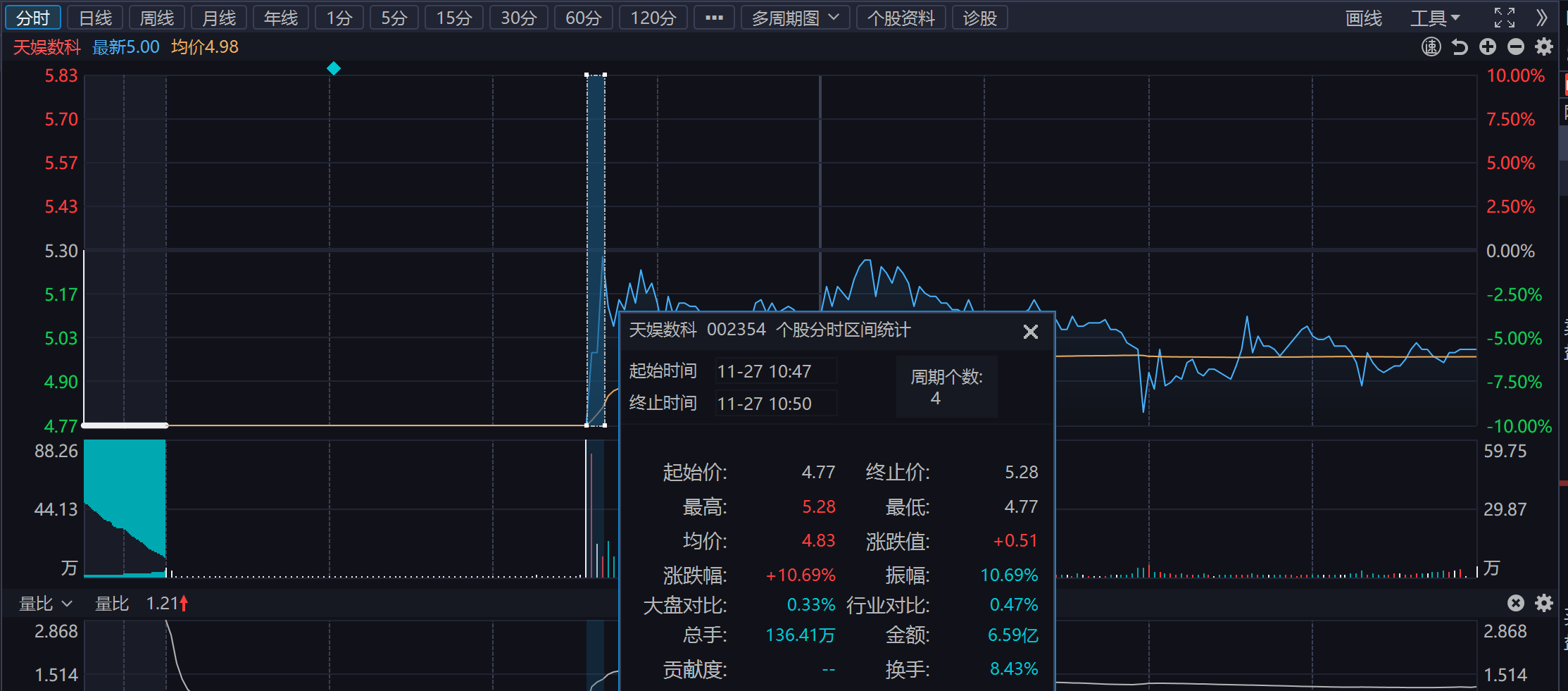Click the 涨跌值 value +0.51
Image resolution: width=1568 pixels, height=691 pixels.
(1015, 540)
